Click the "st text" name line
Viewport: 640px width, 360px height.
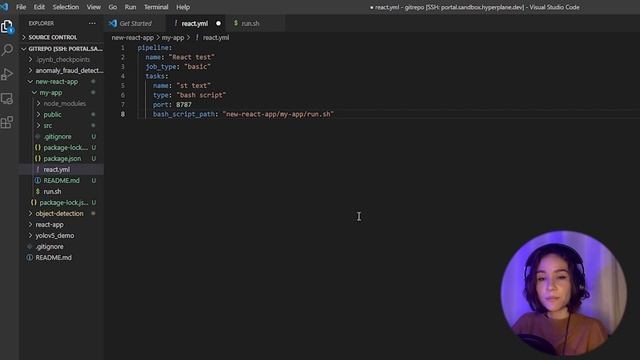point(182,86)
